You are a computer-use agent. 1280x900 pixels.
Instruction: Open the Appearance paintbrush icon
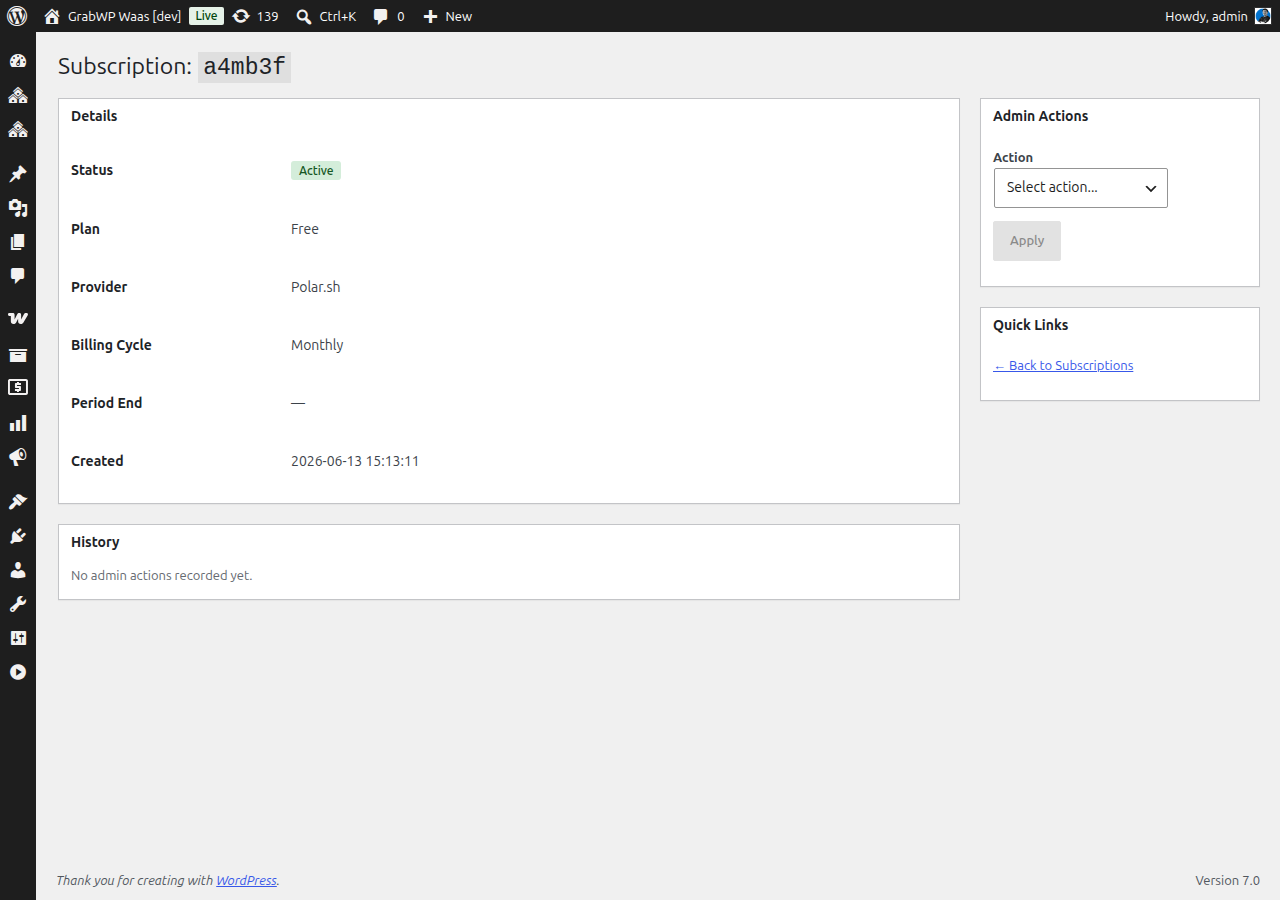[x=18, y=502]
